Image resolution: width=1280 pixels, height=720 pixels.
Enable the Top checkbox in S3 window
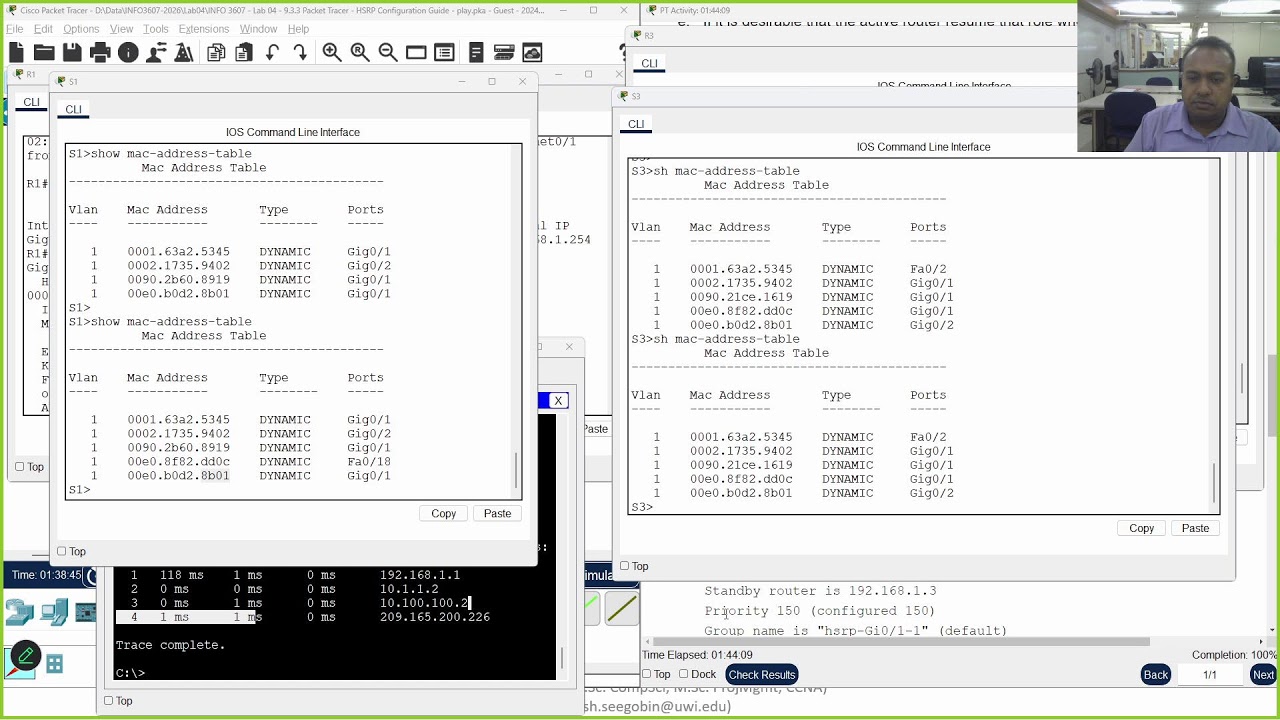(625, 566)
